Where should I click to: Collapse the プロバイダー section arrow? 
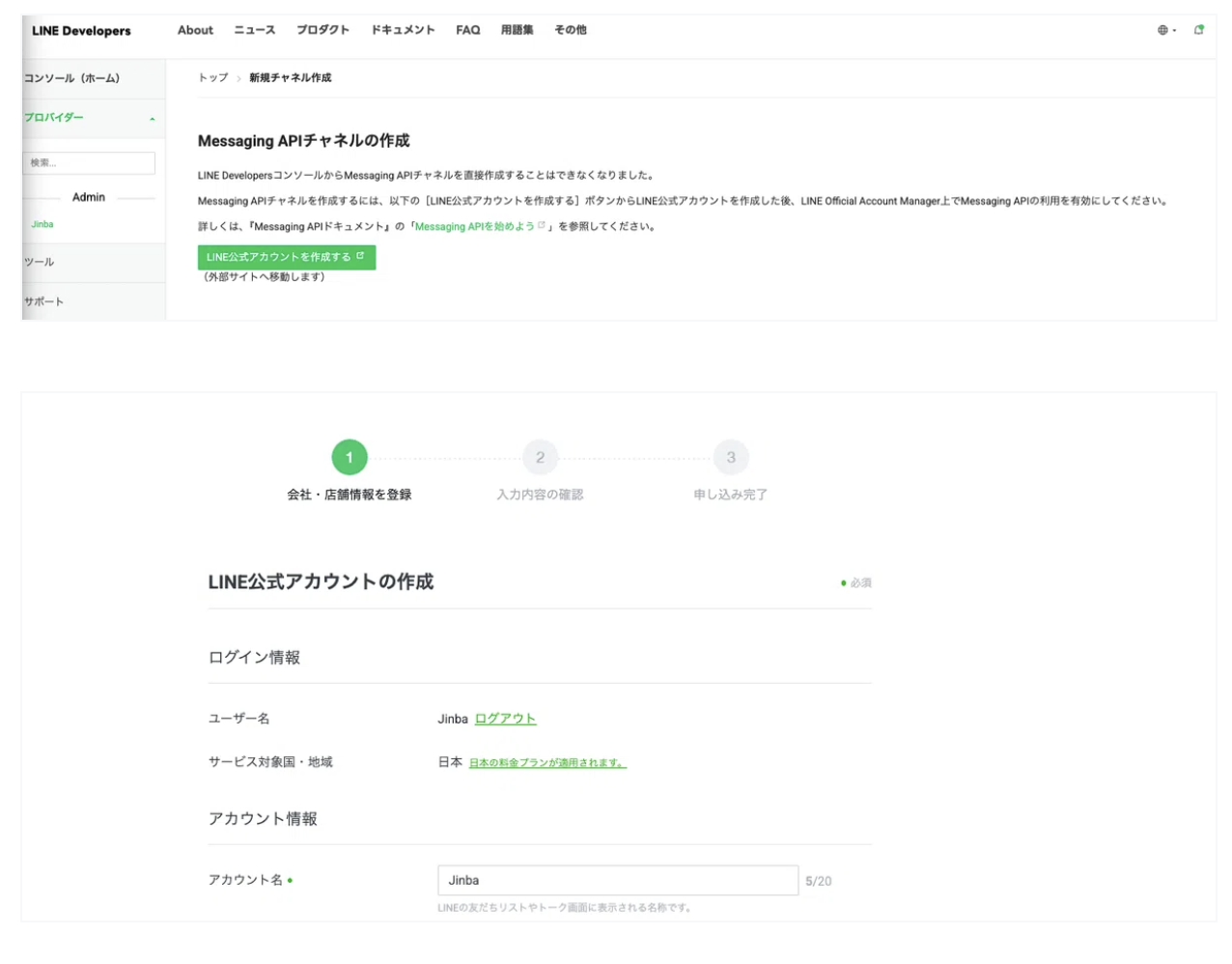click(153, 119)
